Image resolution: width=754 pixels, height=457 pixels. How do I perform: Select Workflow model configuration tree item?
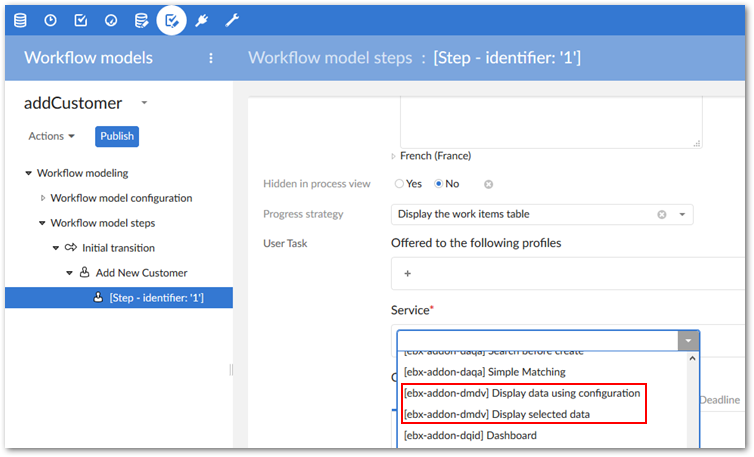pos(121,198)
